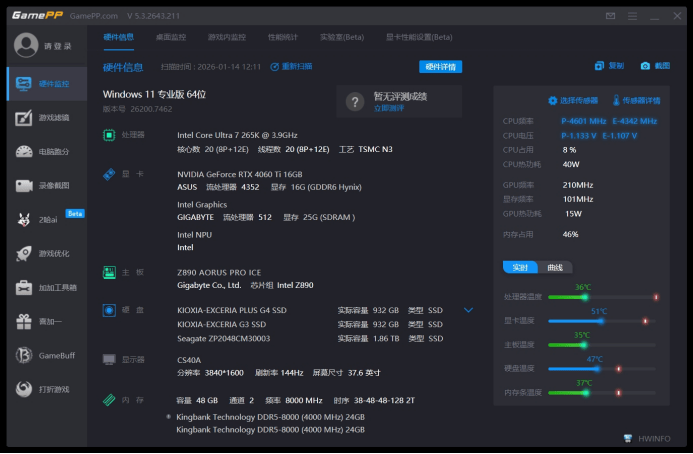Click the 传感器详情 thermometer icon
Viewport: 693px width, 454px height.
pos(616,100)
